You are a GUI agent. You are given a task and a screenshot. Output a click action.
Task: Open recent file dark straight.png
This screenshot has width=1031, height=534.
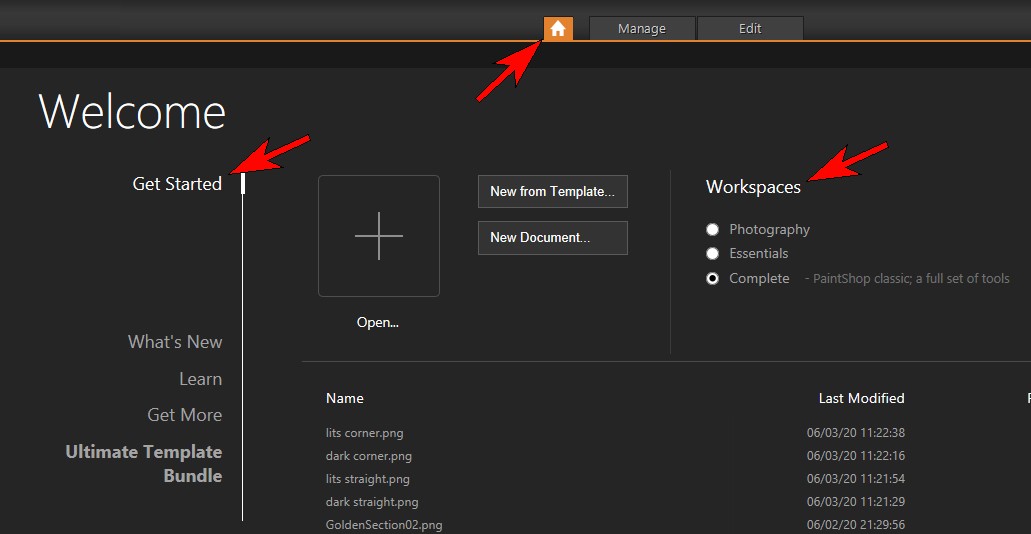pyautogui.click(x=372, y=502)
